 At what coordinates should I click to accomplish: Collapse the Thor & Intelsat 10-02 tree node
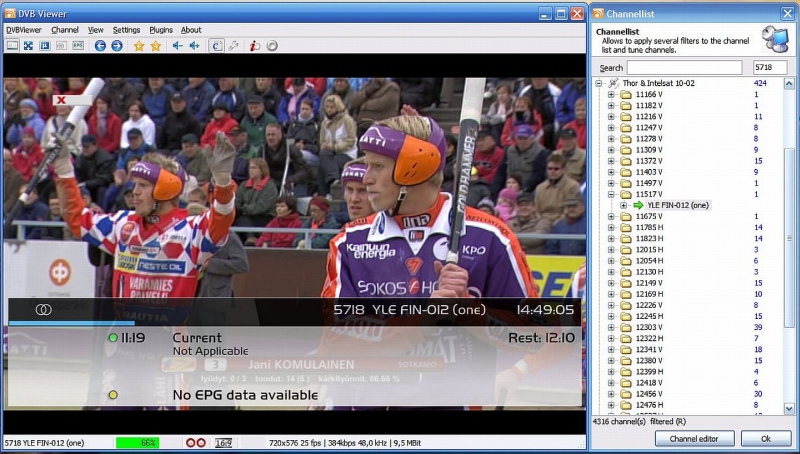(x=598, y=83)
